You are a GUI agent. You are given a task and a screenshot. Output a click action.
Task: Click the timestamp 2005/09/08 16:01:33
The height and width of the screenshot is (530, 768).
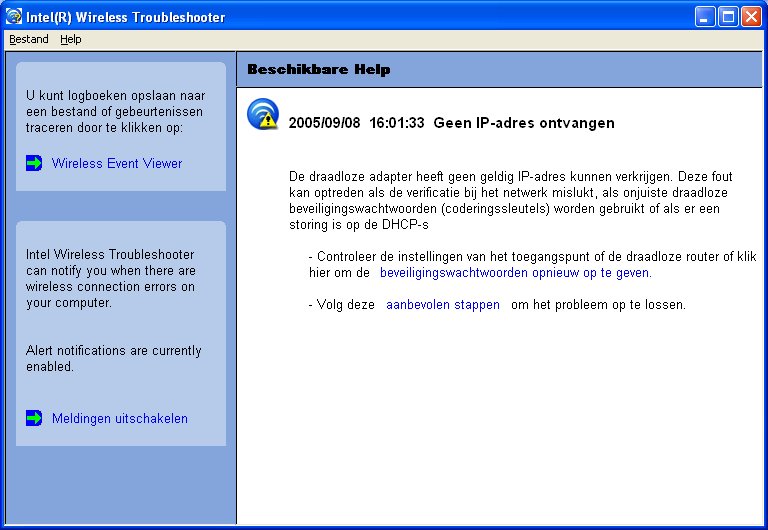357,123
